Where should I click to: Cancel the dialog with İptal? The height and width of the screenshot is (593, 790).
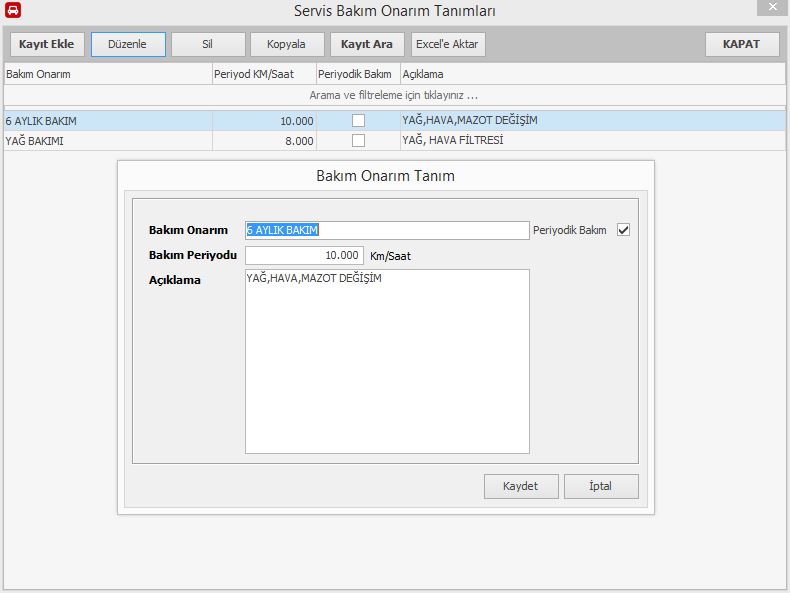(601, 486)
